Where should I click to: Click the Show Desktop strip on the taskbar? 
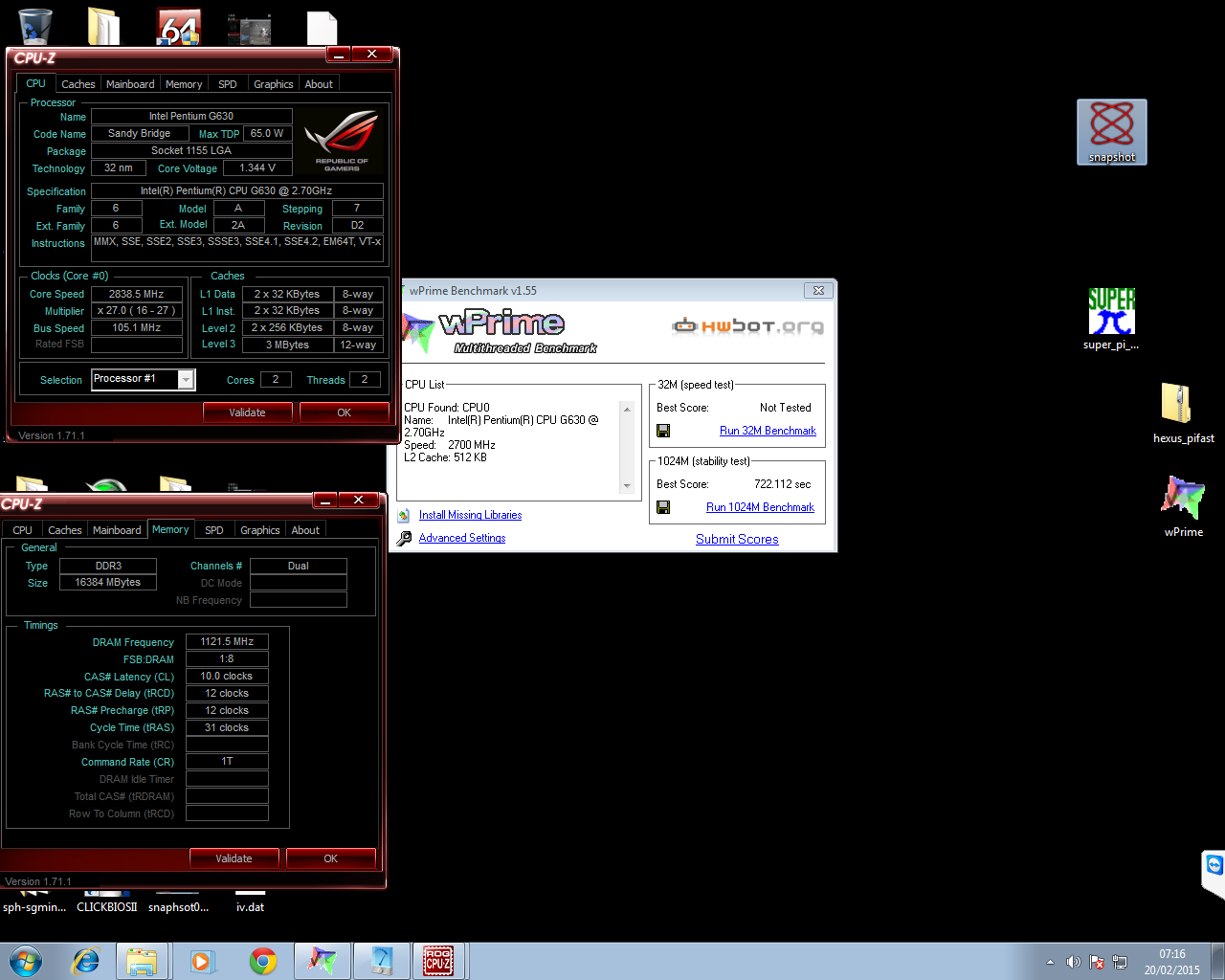coord(1217,961)
